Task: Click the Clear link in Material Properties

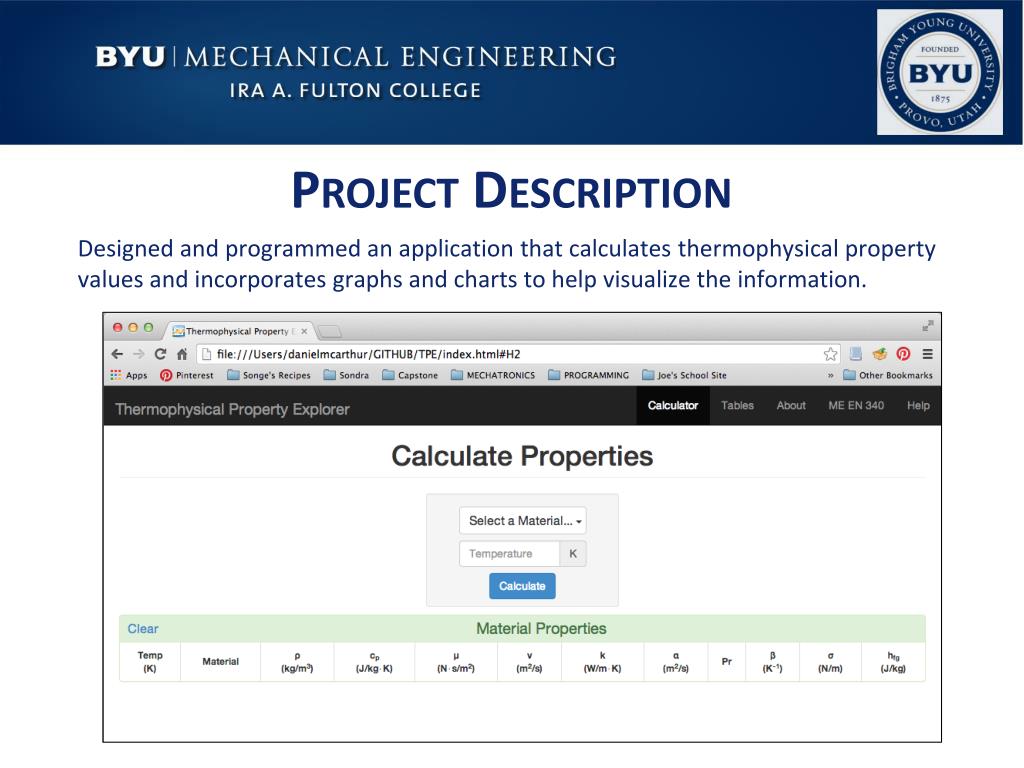Action: click(143, 629)
